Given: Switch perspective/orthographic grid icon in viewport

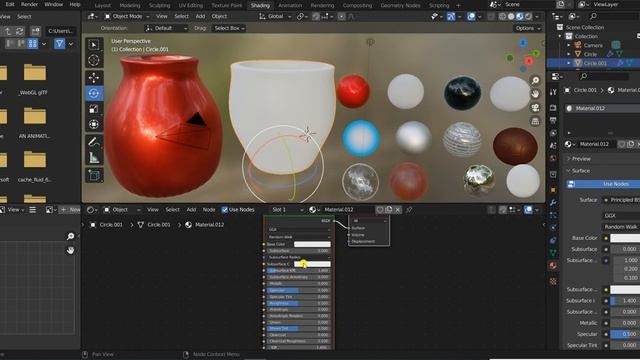Looking at the screenshot, I should [535, 121].
